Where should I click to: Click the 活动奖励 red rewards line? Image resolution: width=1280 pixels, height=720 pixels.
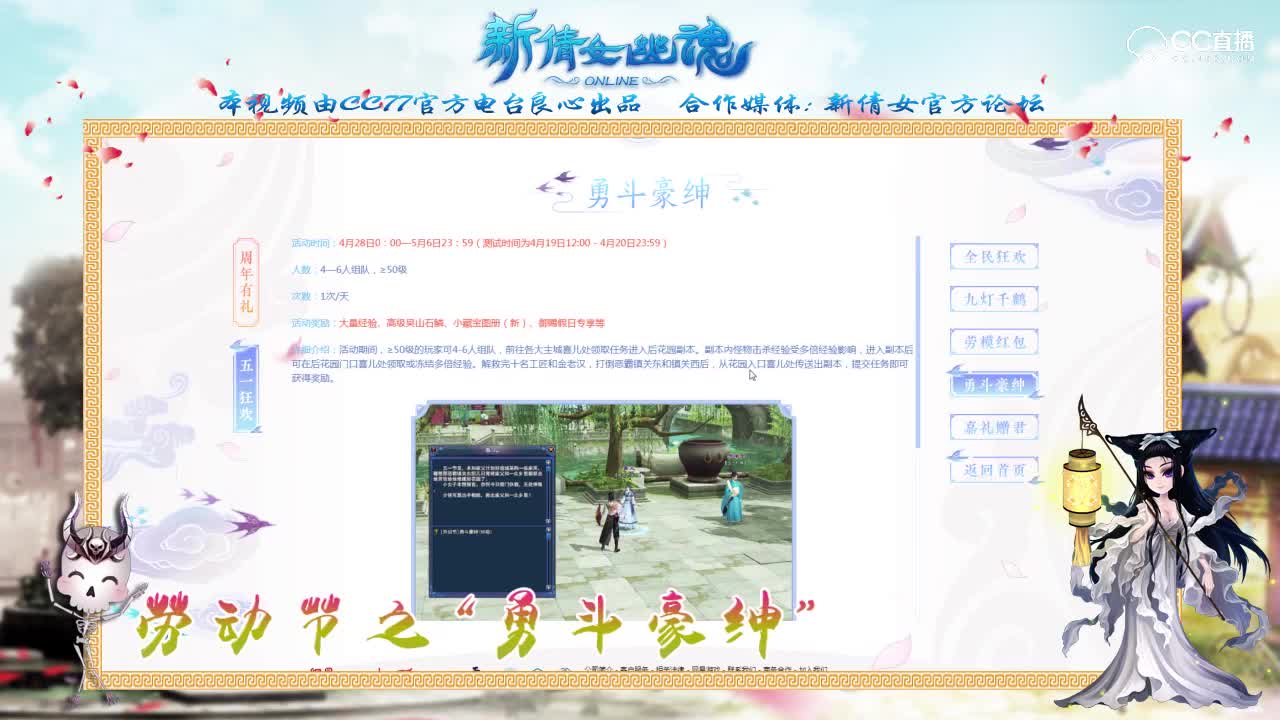(448, 323)
